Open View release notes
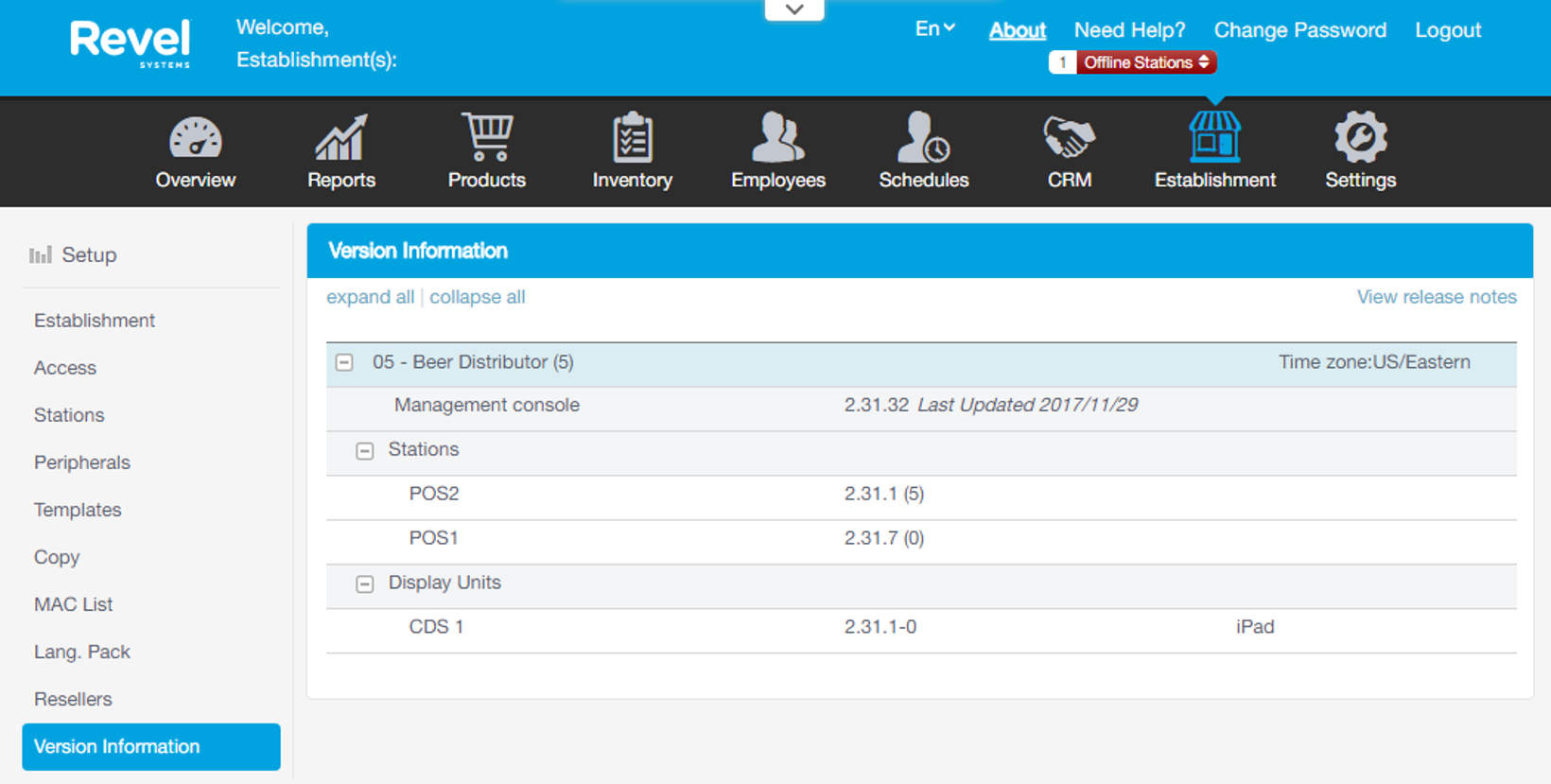Viewport: 1551px width, 784px height. pos(1437,297)
